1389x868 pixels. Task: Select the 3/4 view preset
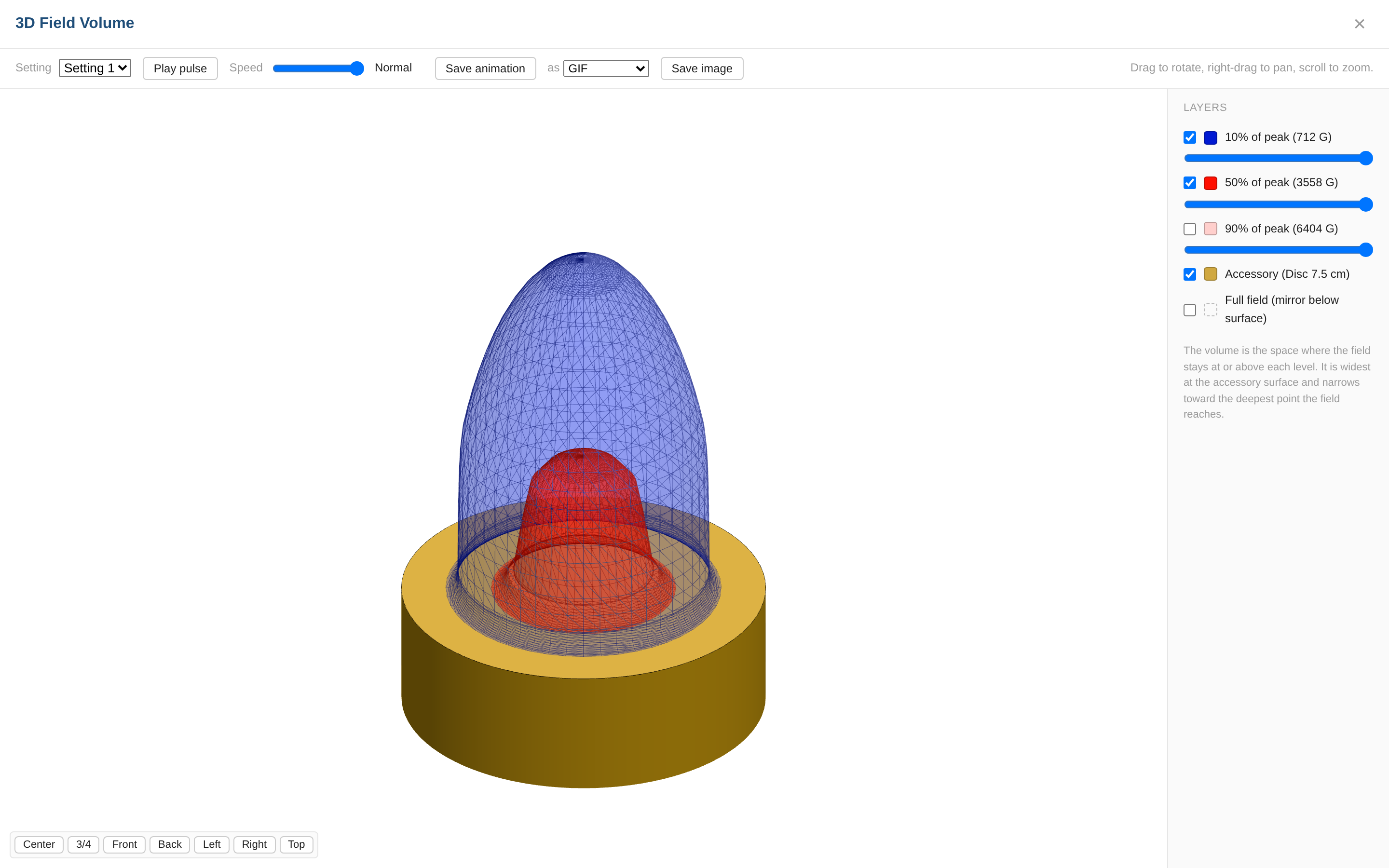coord(83,844)
